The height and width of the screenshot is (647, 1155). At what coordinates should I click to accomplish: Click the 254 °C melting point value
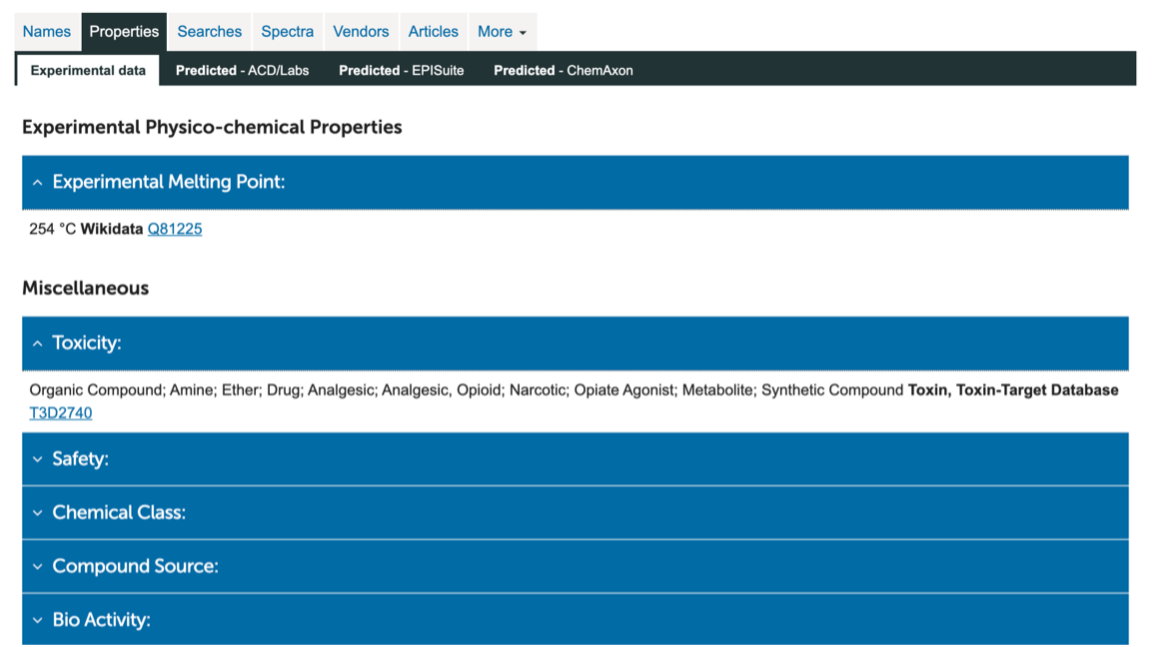[x=52, y=229]
